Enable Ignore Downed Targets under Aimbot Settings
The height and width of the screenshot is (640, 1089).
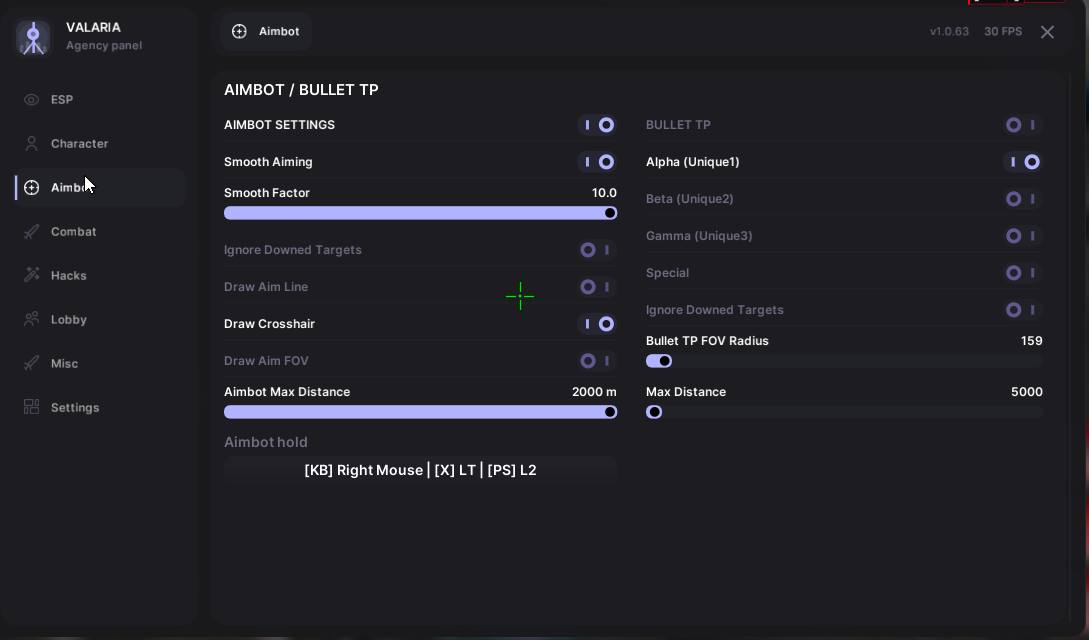point(597,250)
